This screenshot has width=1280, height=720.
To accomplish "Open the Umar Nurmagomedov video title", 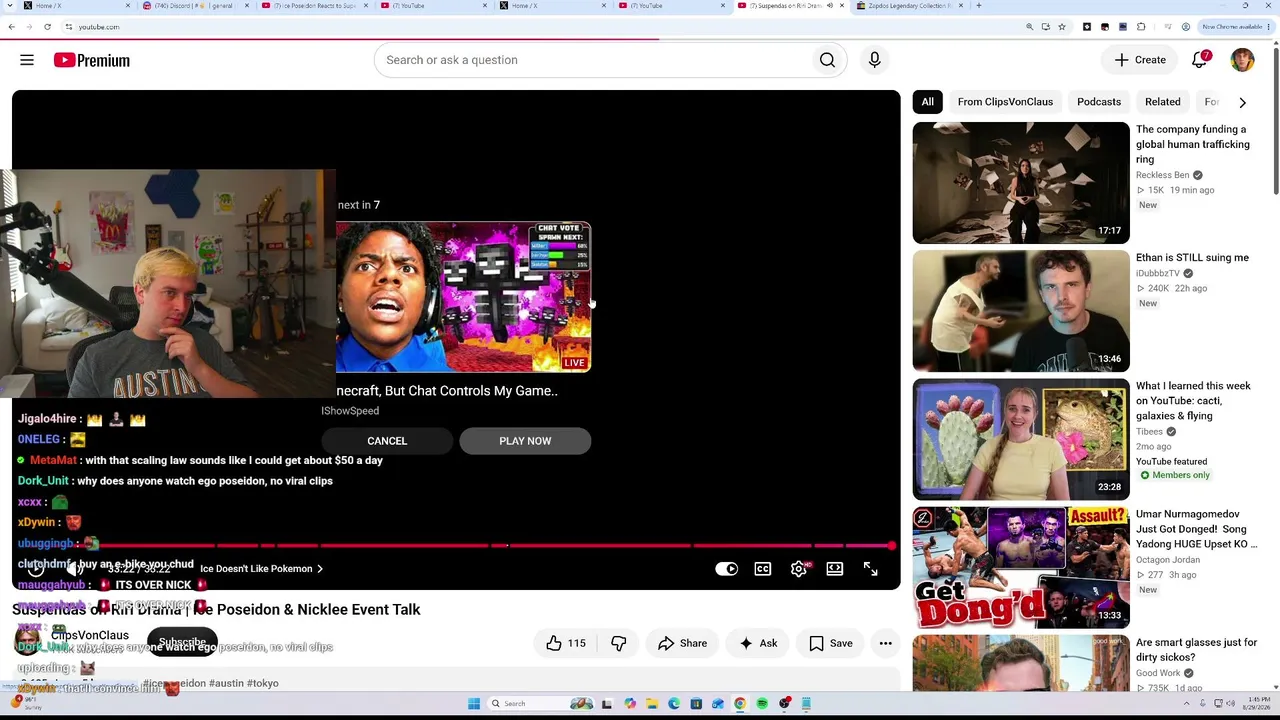I will [1196, 529].
